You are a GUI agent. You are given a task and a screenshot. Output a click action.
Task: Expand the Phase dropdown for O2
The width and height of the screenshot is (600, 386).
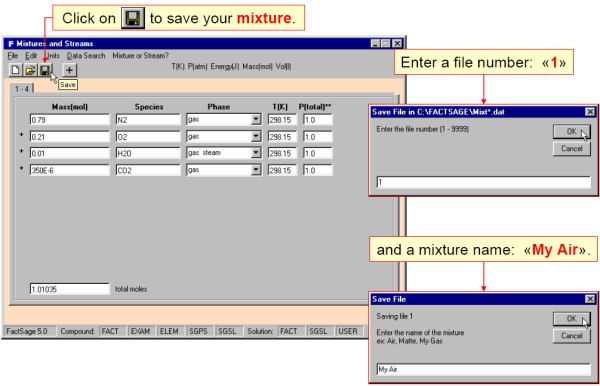pos(256,137)
